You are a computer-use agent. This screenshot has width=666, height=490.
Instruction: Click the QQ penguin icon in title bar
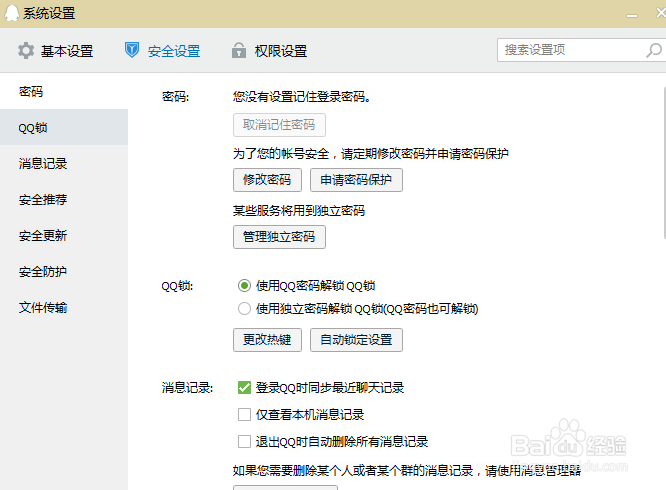11,13
